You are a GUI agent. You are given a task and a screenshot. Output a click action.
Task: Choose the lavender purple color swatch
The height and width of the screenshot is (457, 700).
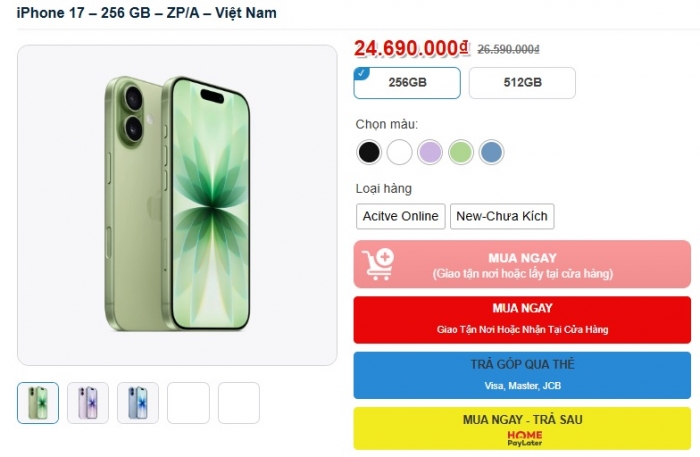(x=430, y=152)
